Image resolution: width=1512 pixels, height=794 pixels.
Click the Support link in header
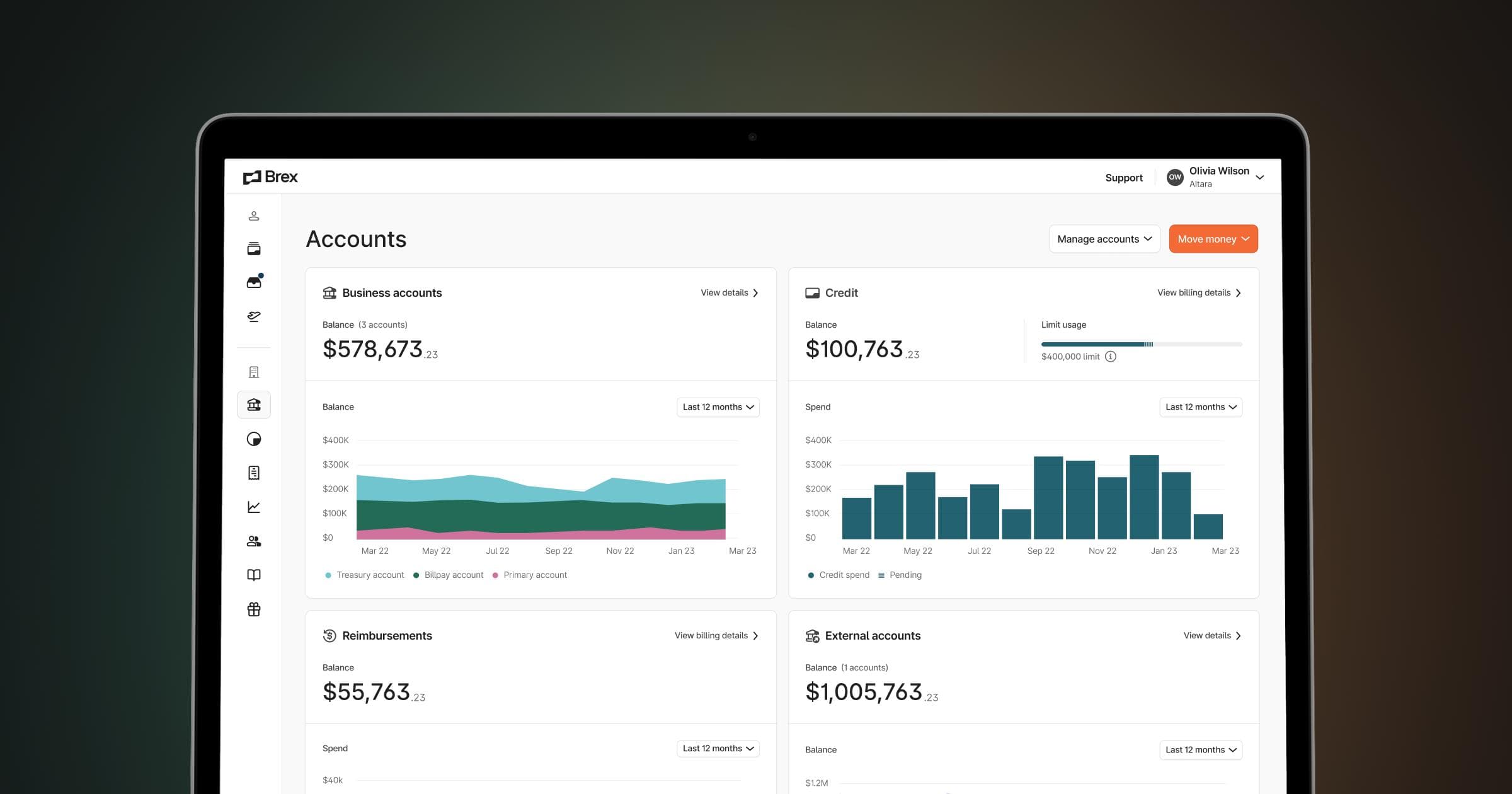click(1123, 178)
